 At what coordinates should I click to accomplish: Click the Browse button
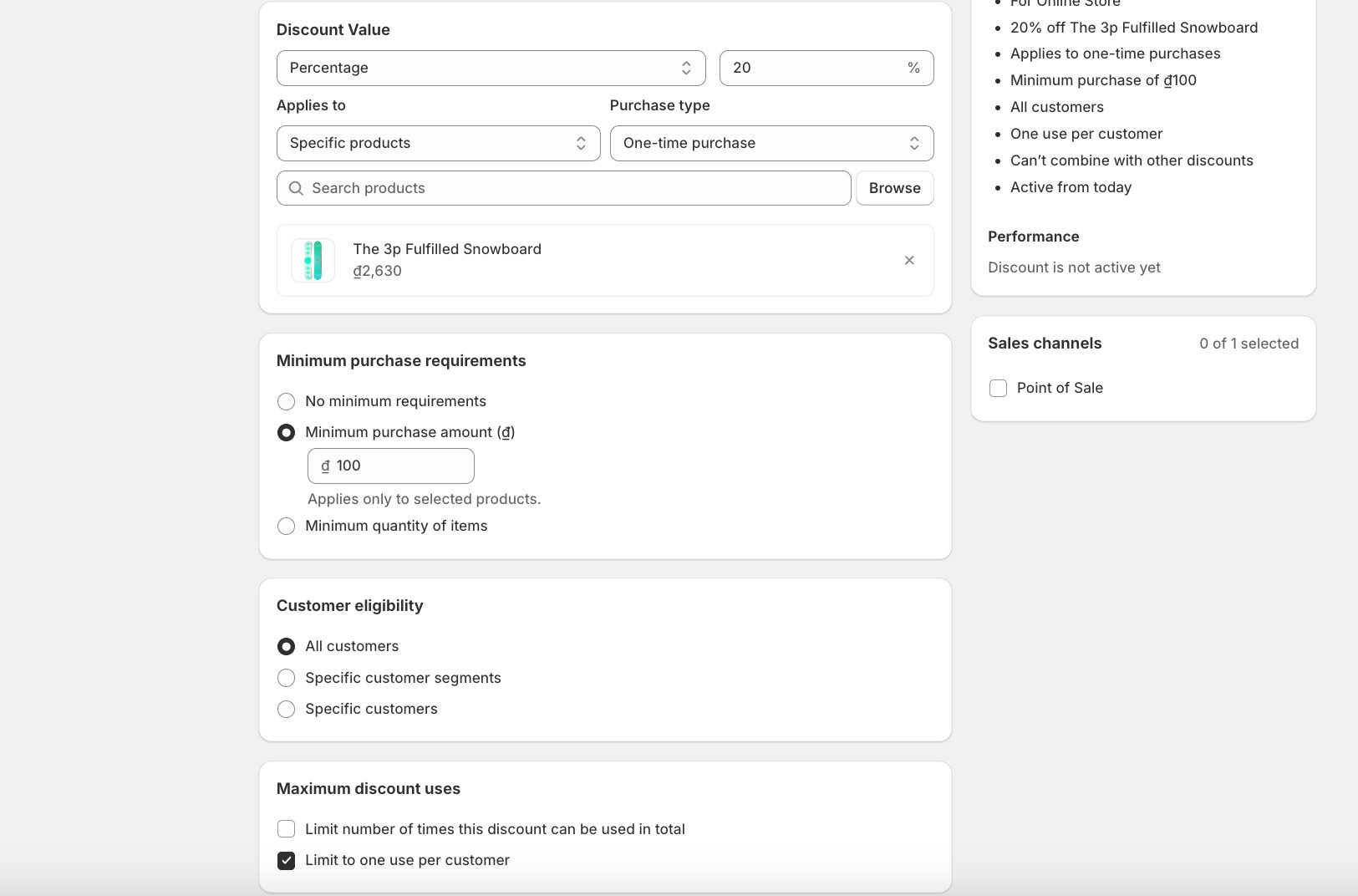point(894,189)
